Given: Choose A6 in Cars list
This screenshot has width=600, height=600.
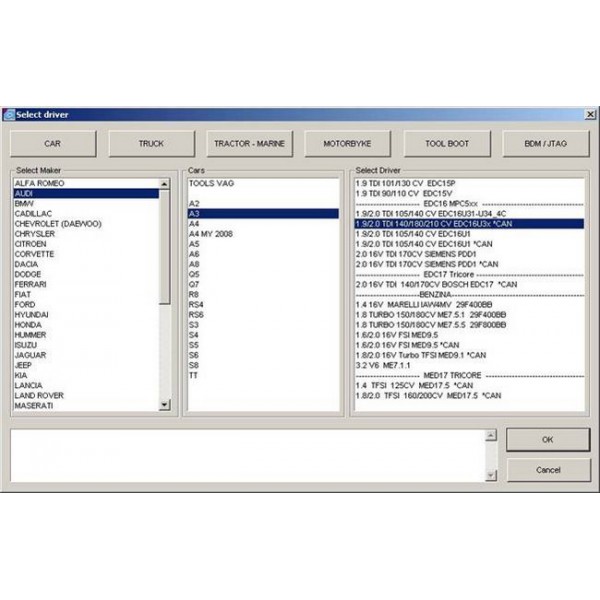Looking at the screenshot, I should (263, 254).
